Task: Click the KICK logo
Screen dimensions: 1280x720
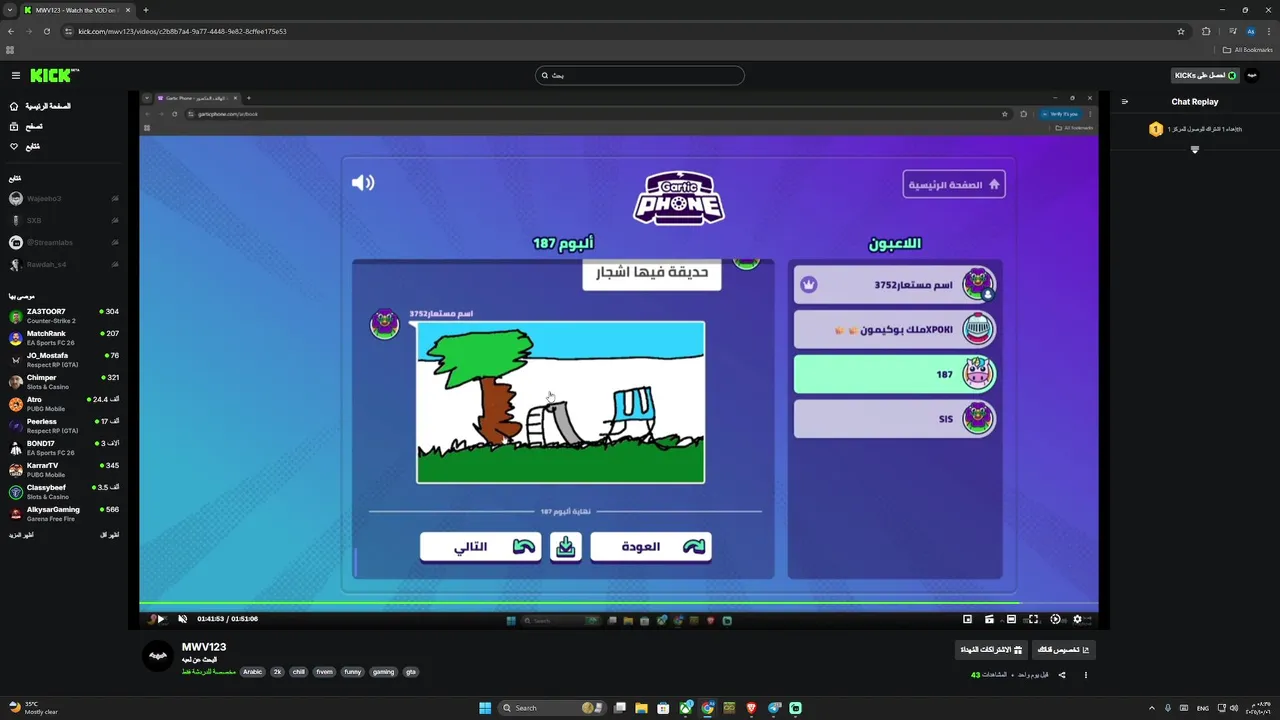Action: tap(52, 75)
